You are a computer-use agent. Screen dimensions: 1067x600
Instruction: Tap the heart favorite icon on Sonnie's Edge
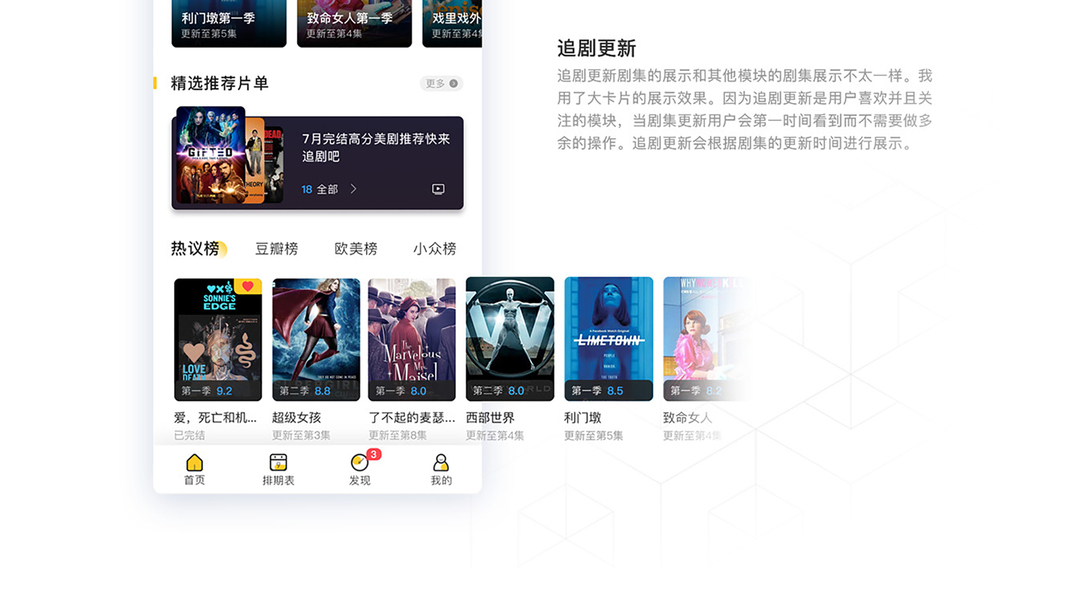click(x=248, y=286)
